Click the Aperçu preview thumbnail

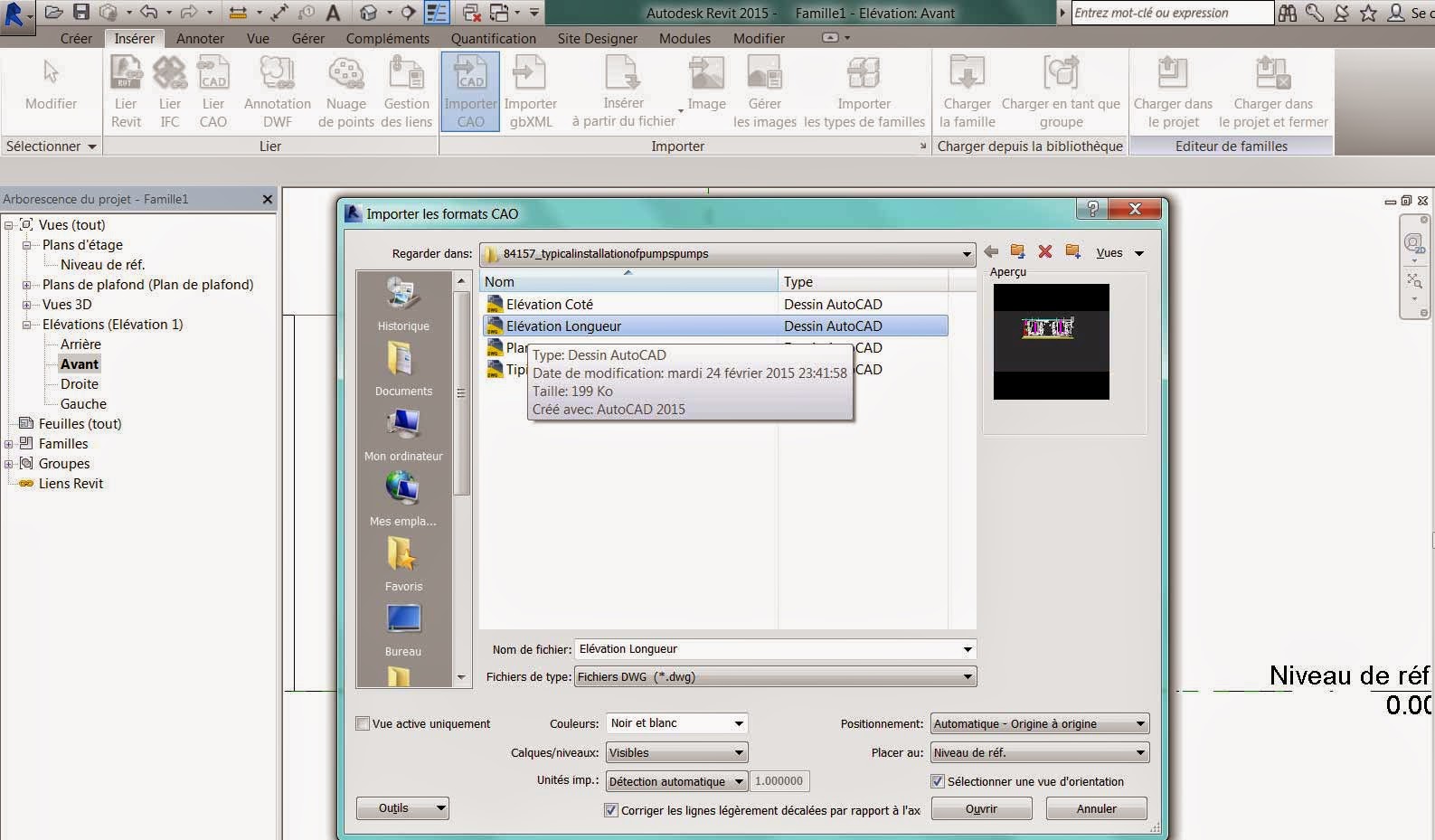point(1051,342)
